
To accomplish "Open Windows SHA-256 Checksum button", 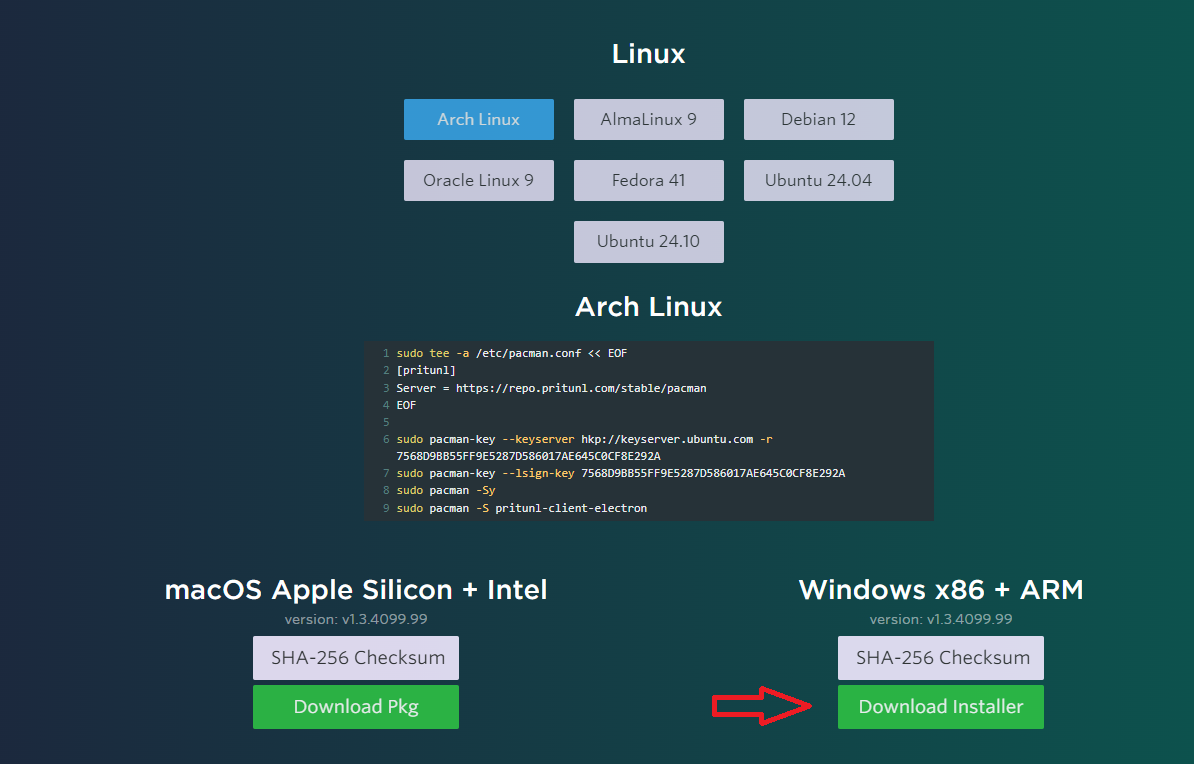I will 940,657.
